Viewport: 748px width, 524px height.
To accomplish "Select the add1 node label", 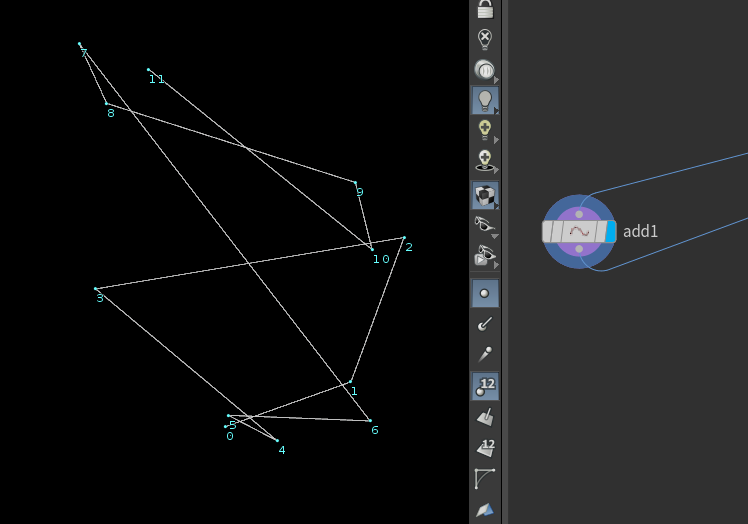I will (x=640, y=231).
